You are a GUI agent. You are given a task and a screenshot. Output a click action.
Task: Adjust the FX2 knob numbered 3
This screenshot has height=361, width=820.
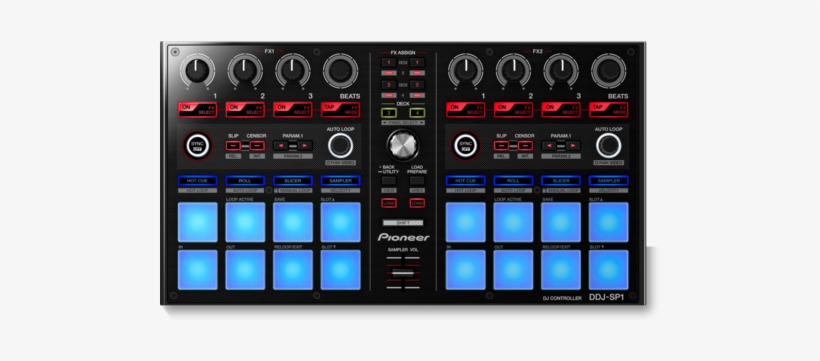[x=561, y=71]
